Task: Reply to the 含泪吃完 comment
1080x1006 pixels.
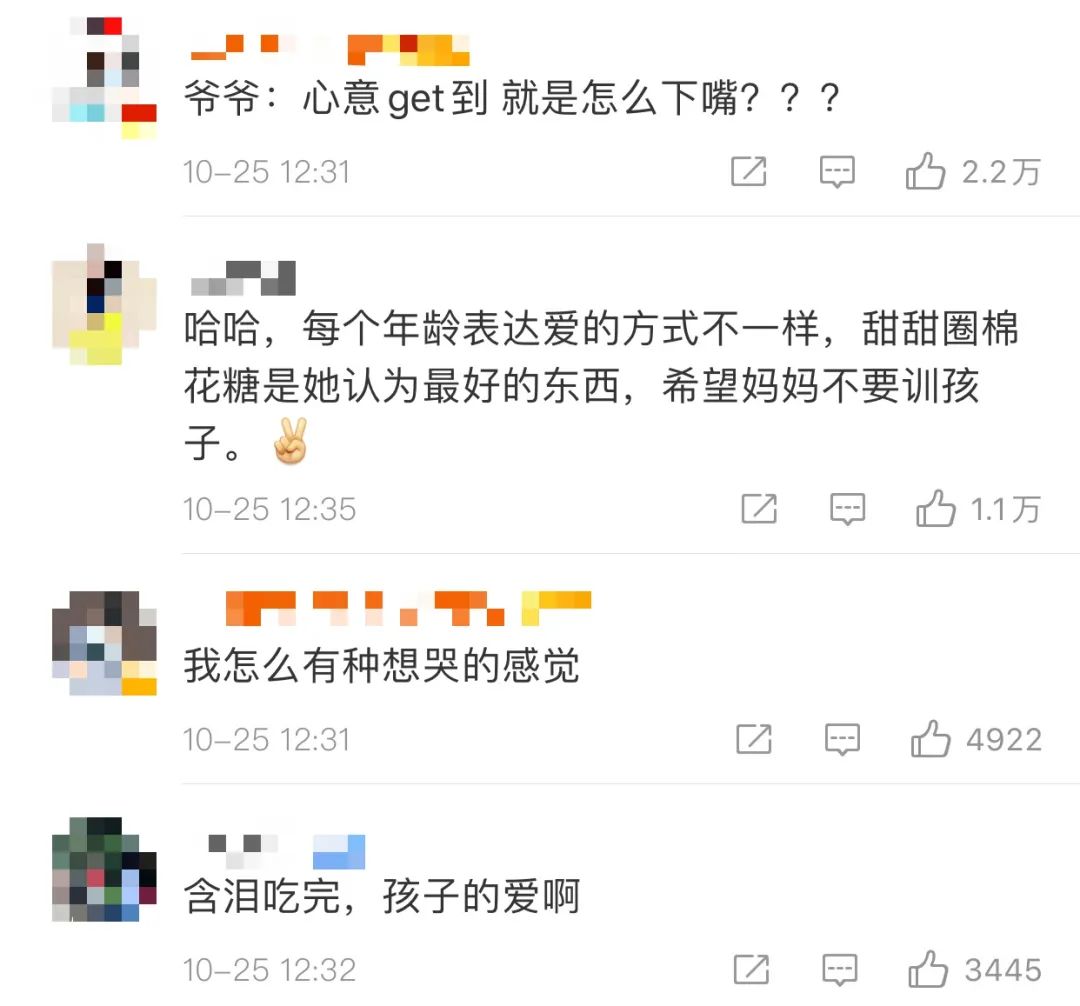Action: (x=840, y=970)
